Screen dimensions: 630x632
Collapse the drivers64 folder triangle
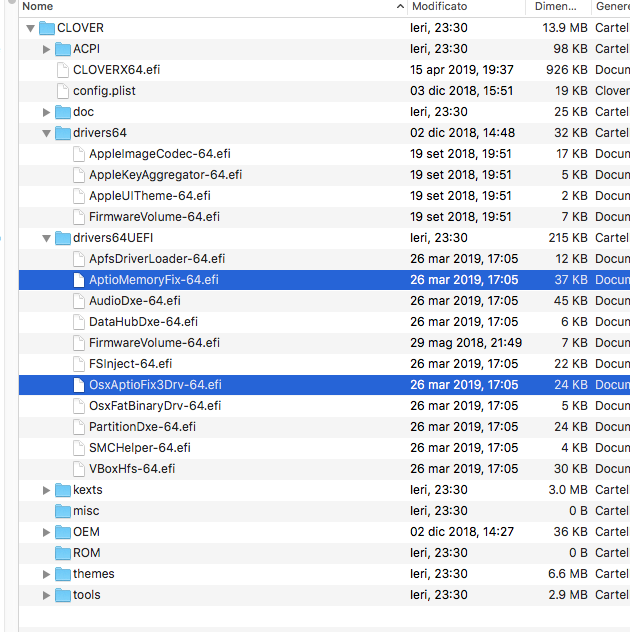click(46, 133)
